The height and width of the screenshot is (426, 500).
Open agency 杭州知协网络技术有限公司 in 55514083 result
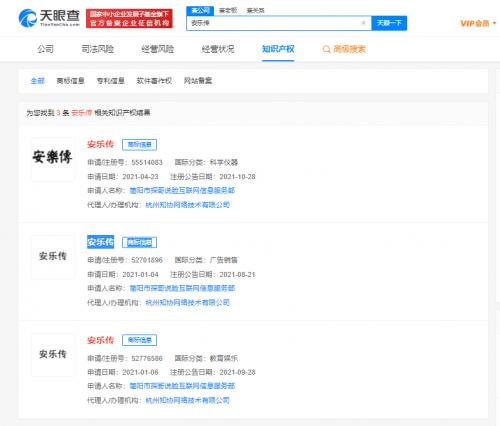188,205
